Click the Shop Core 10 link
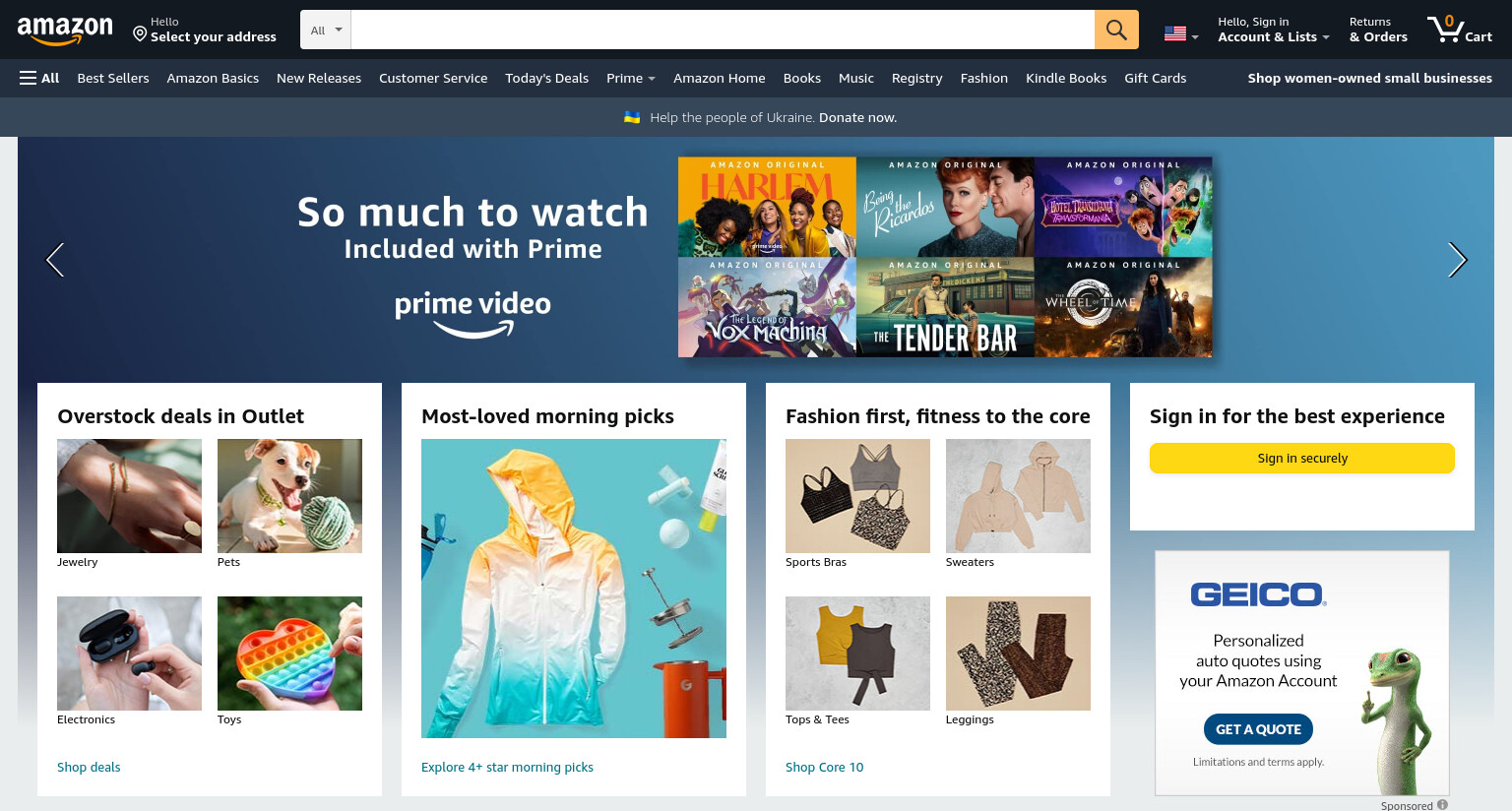Viewport: 1512px width, 811px height. 825,767
